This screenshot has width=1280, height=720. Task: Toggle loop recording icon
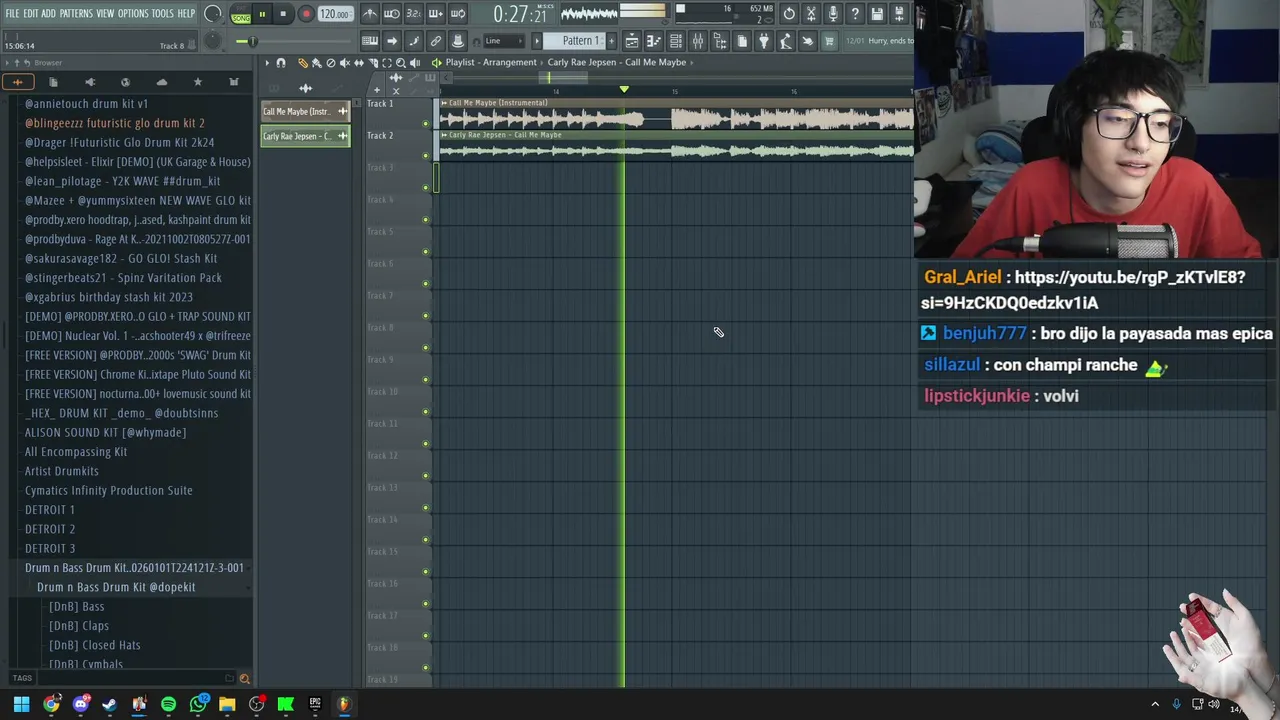(x=458, y=14)
